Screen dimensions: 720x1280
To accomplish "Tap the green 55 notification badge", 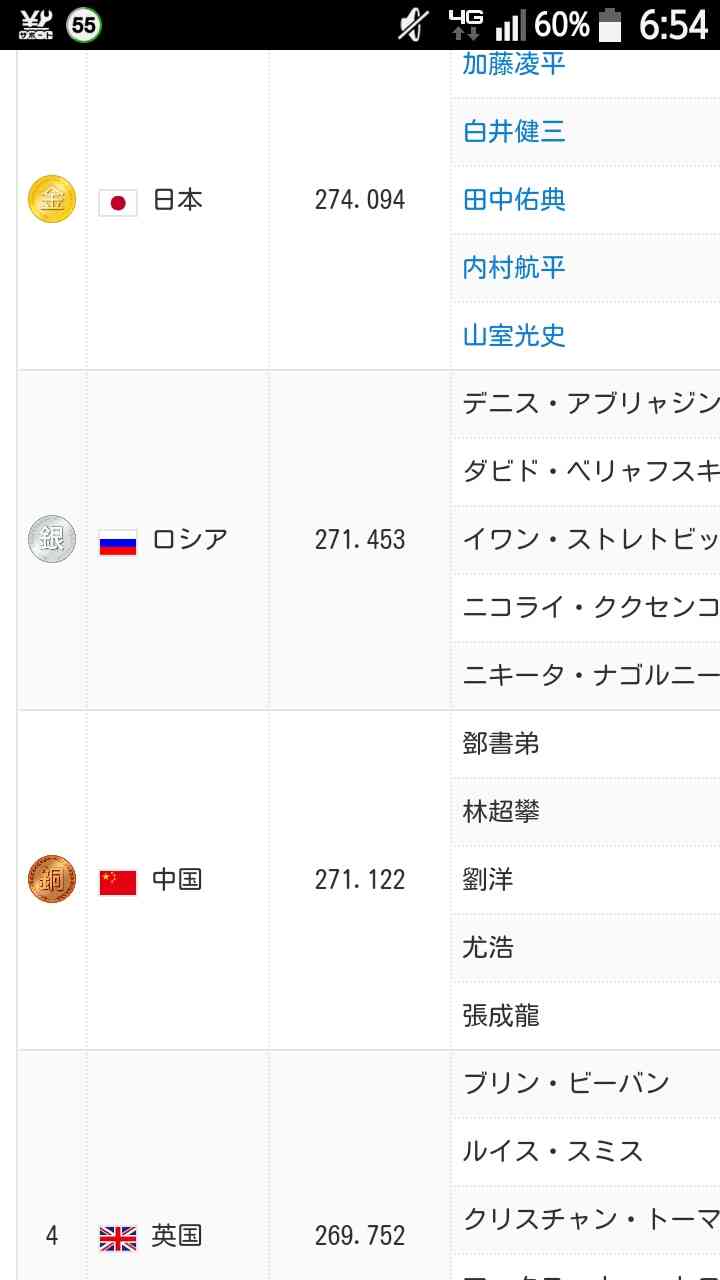I will click(84, 25).
